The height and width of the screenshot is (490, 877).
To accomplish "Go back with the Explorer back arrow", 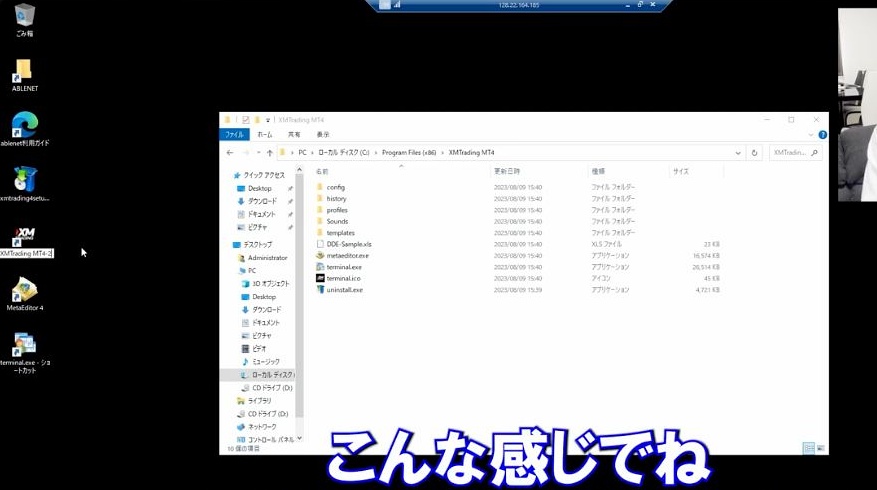I will click(230, 153).
